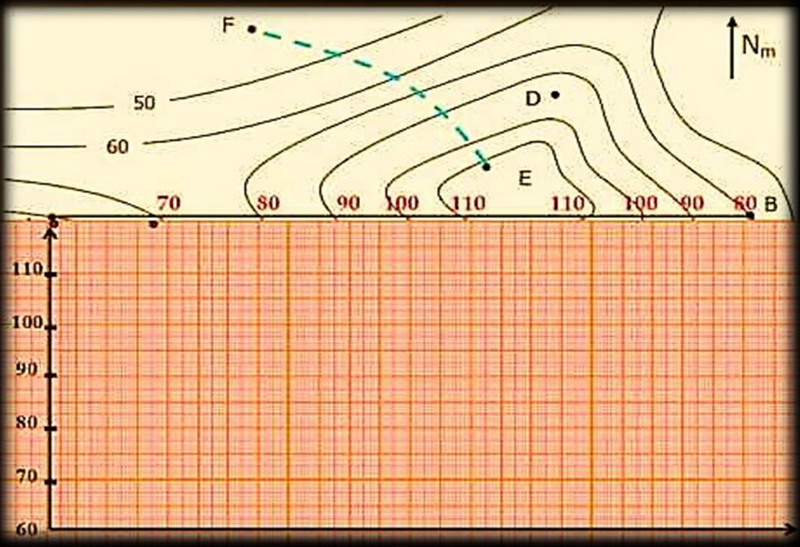The height and width of the screenshot is (547, 800).
Task: Click the leftmost red 80 on the profile line
Action: pyautogui.click(x=267, y=203)
